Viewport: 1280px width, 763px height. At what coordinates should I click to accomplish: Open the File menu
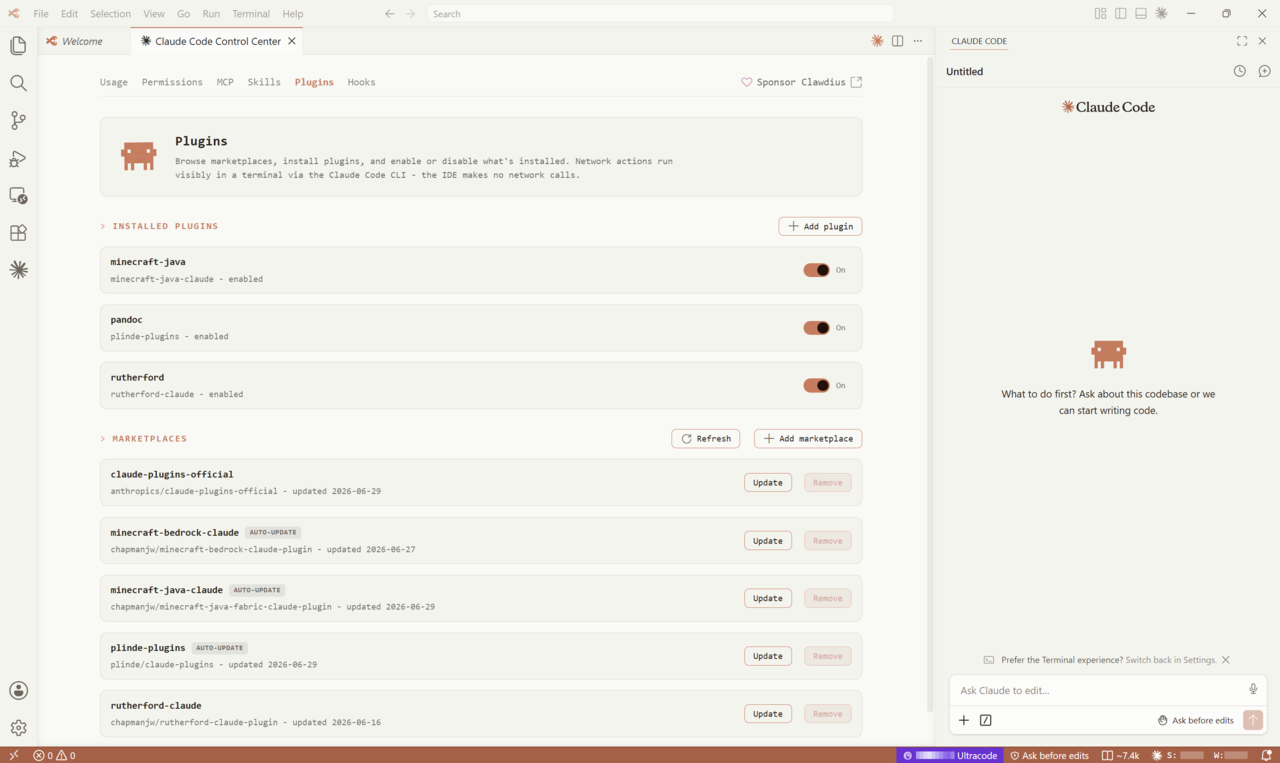41,14
